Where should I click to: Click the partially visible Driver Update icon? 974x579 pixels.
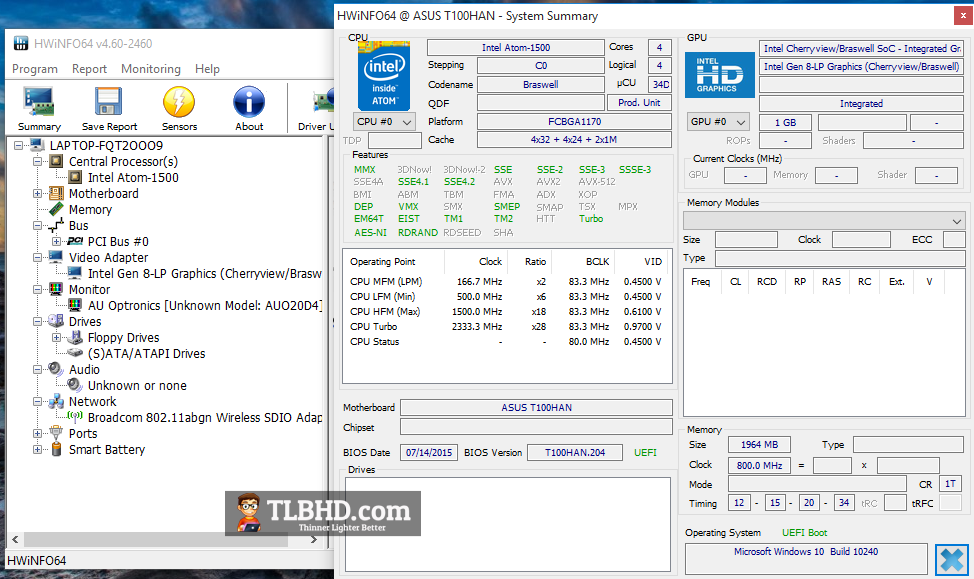pyautogui.click(x=323, y=102)
